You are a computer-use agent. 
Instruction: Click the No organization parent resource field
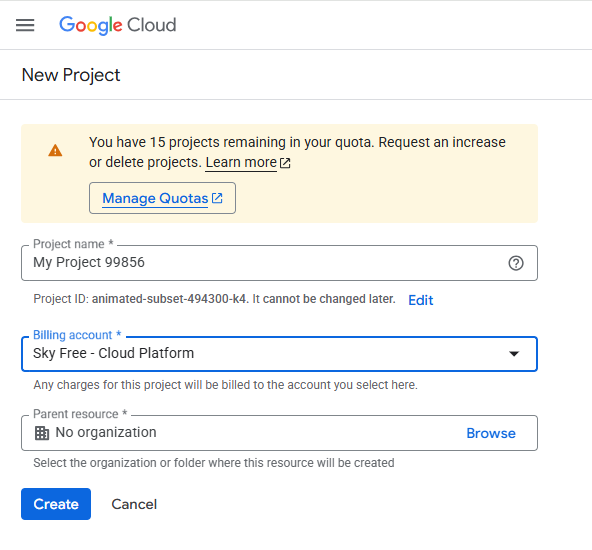279,433
